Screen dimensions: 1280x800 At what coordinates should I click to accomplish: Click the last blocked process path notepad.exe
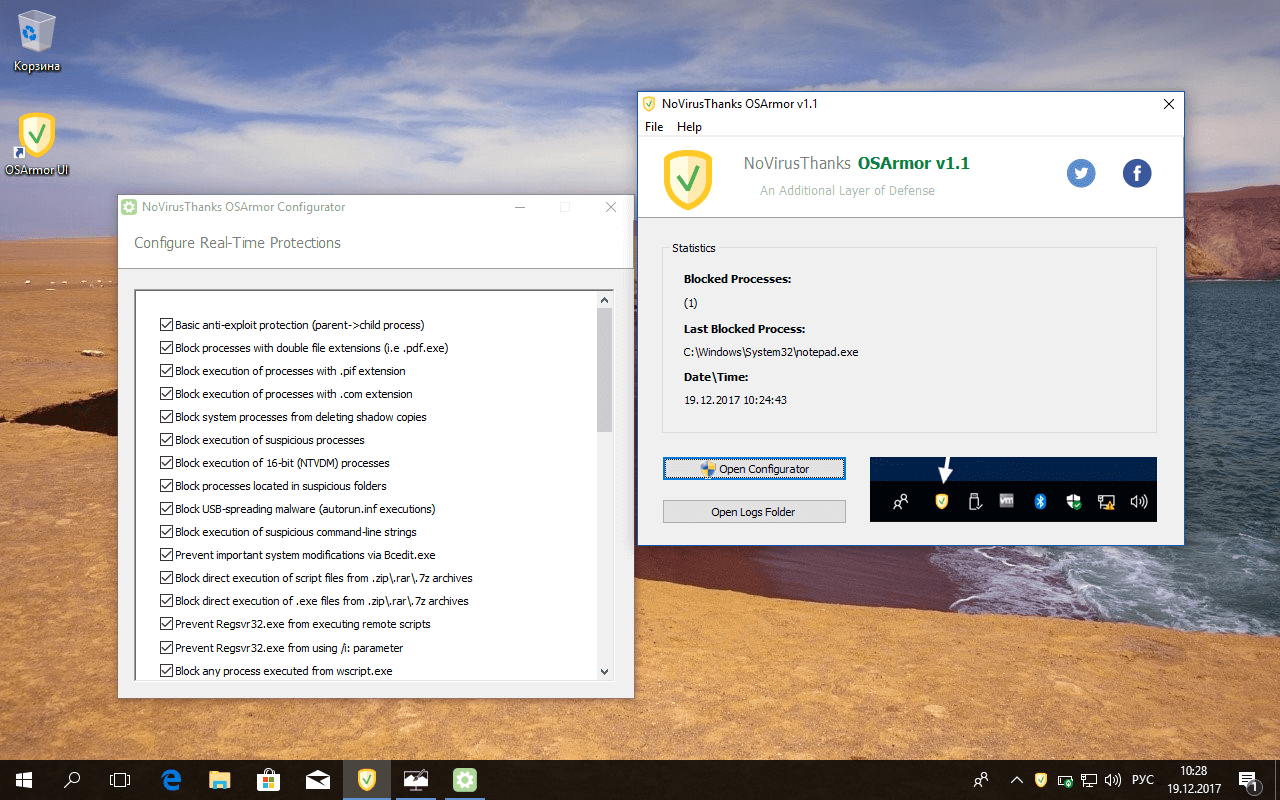[x=771, y=352]
